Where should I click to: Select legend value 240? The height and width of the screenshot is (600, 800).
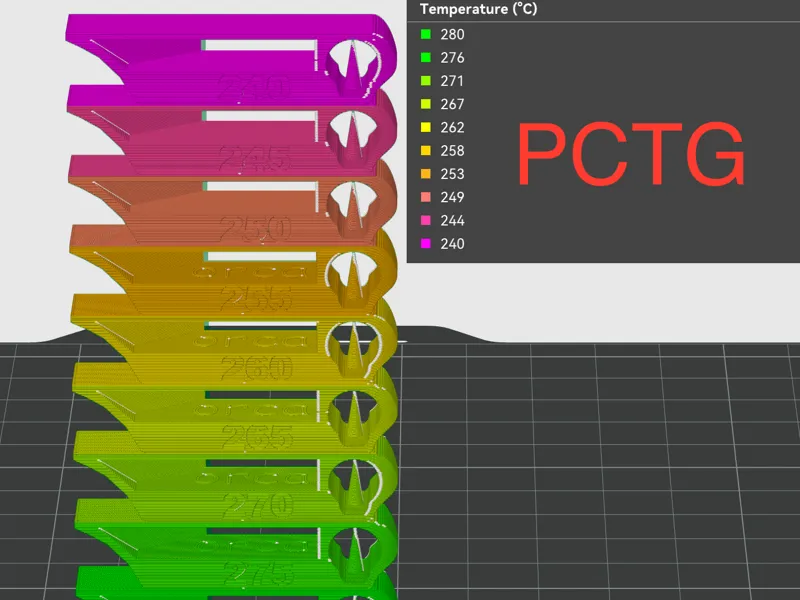453,243
